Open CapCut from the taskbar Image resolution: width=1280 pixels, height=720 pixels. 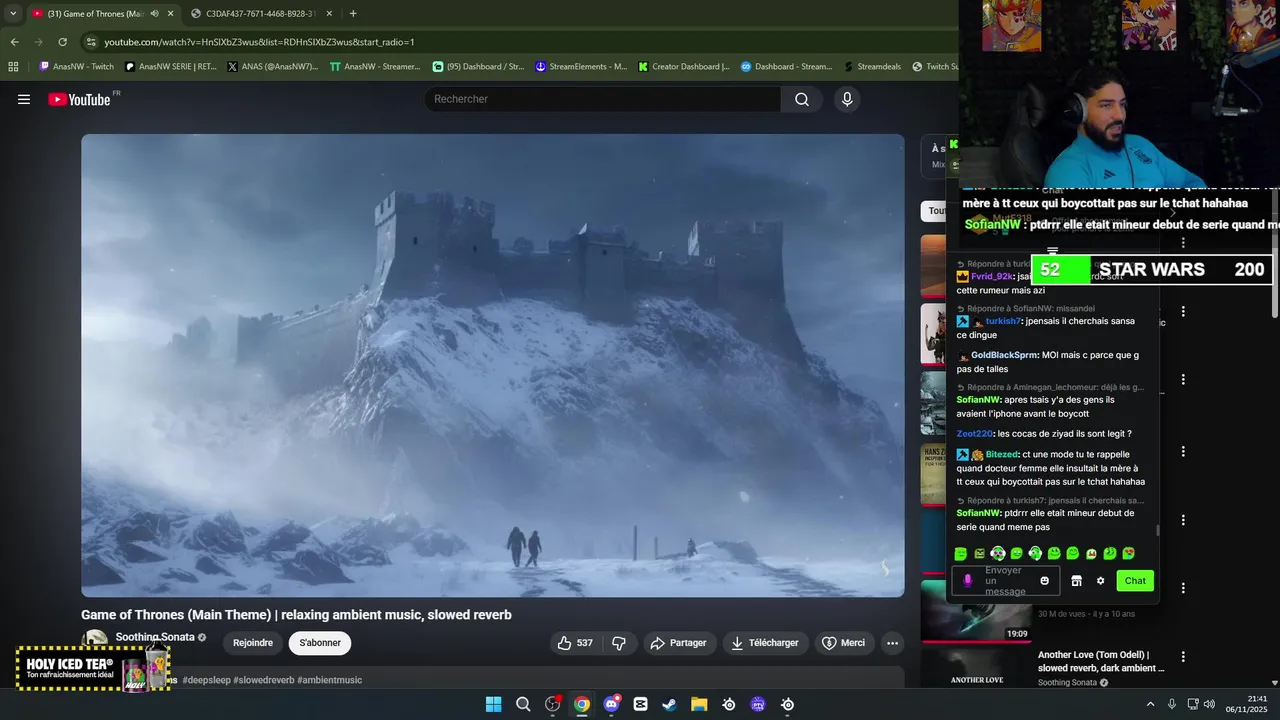(x=640, y=704)
